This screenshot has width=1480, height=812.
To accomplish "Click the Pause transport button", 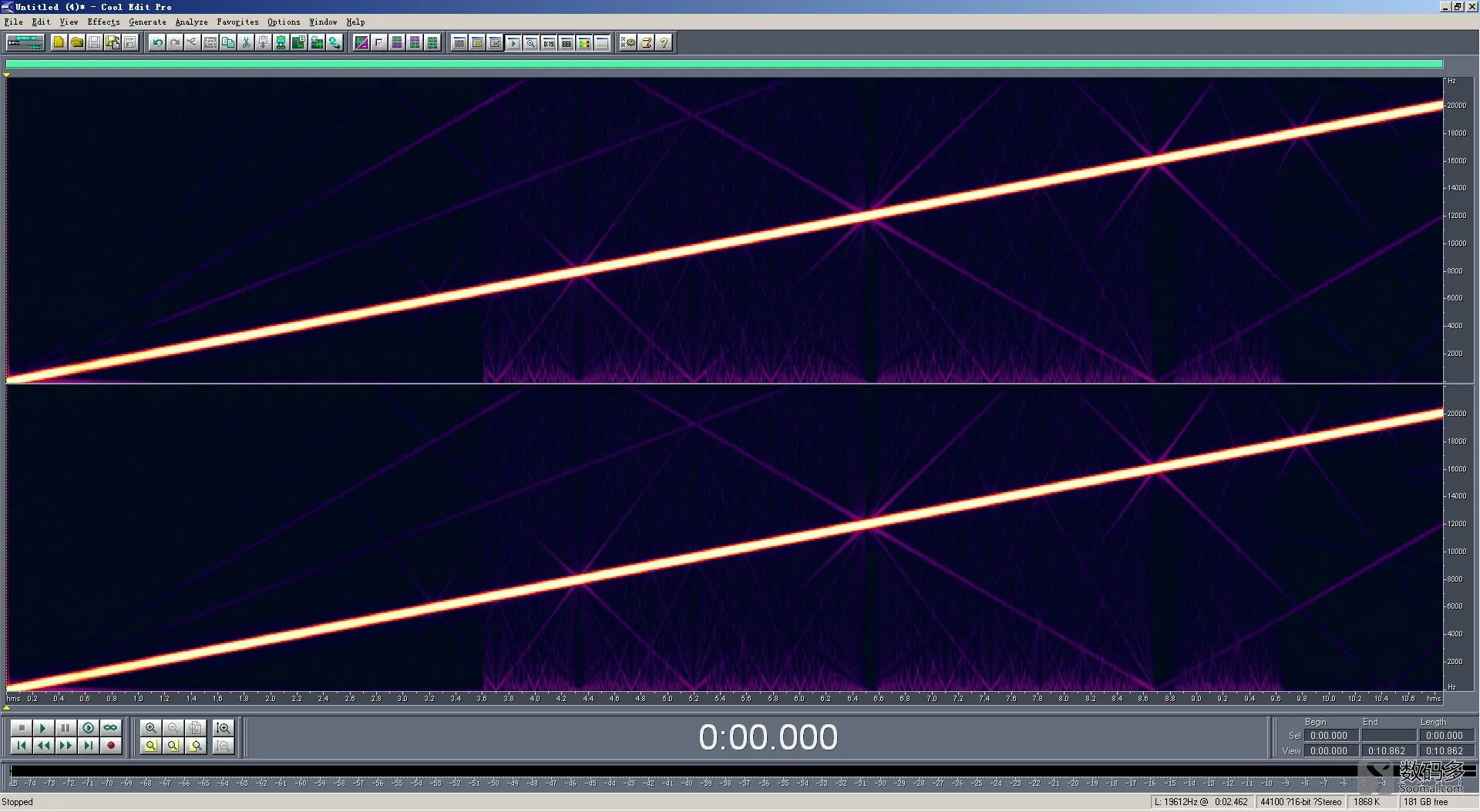I will 66,727.
